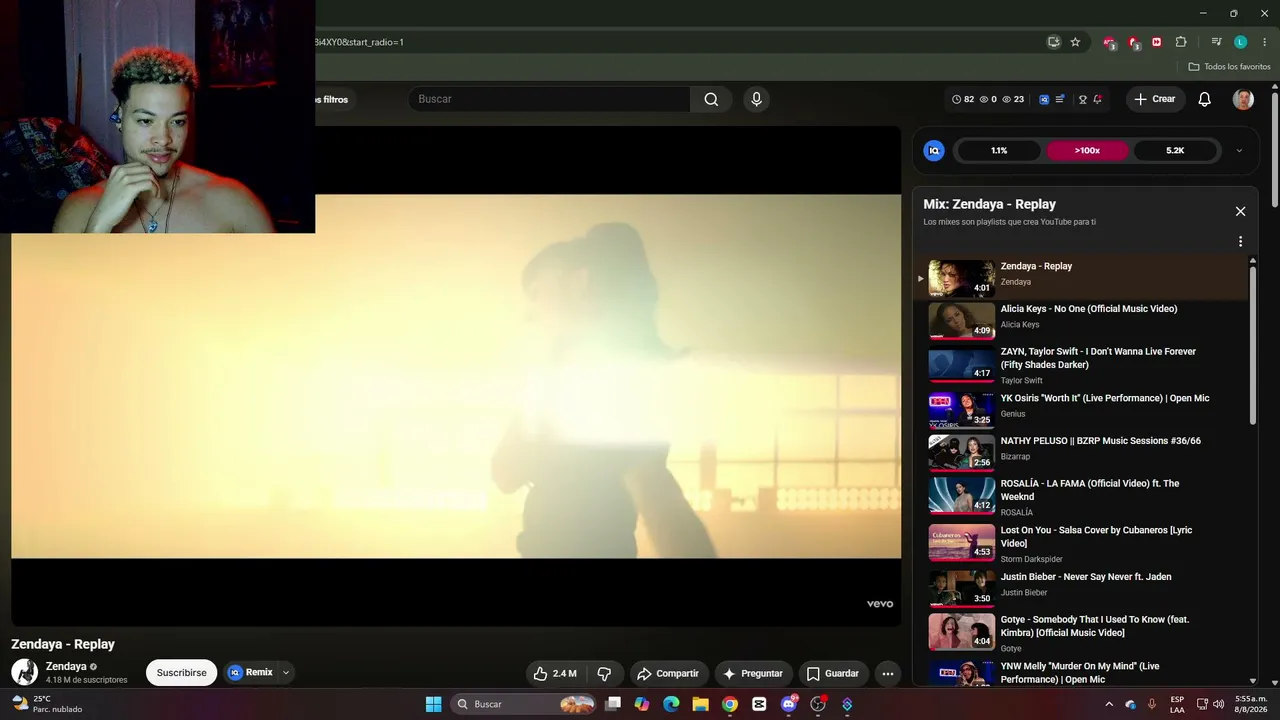Open the Chrome profile avatar L

pyautogui.click(x=1240, y=42)
